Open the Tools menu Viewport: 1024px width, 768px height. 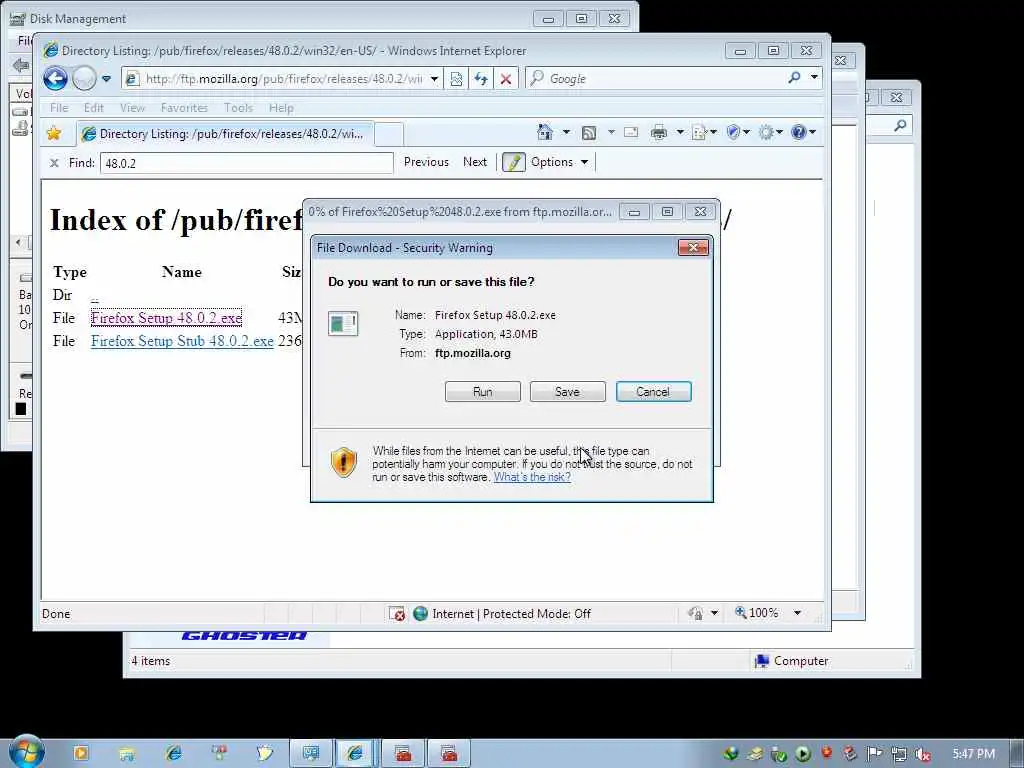(238, 108)
